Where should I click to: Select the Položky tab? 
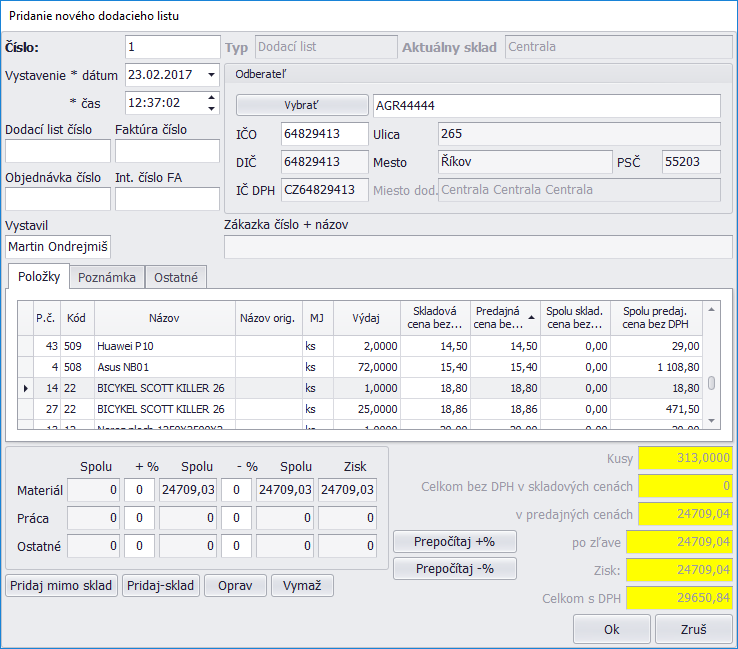tap(41, 277)
